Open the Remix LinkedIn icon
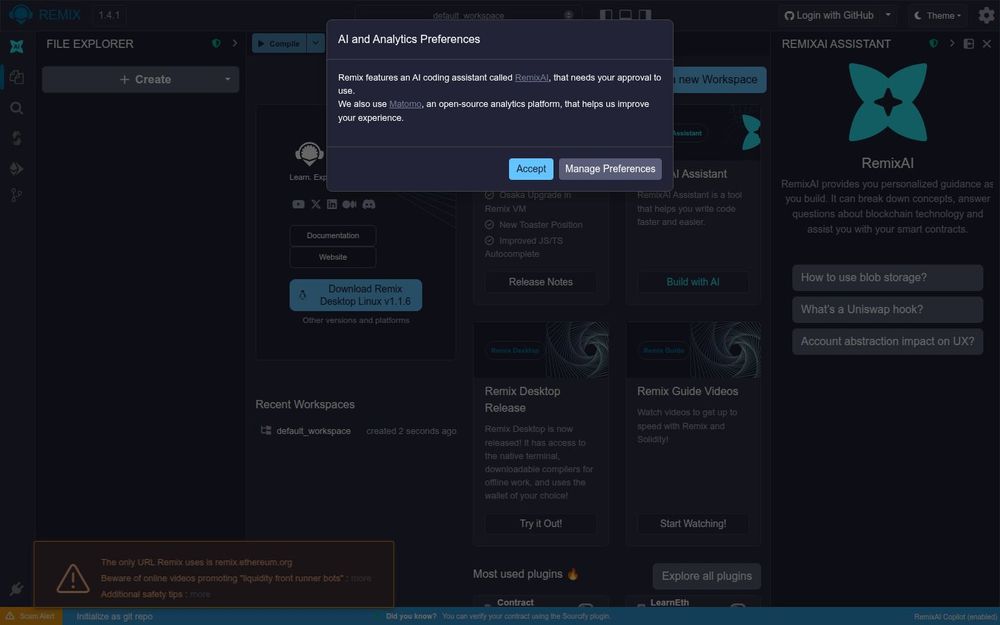 click(x=332, y=204)
